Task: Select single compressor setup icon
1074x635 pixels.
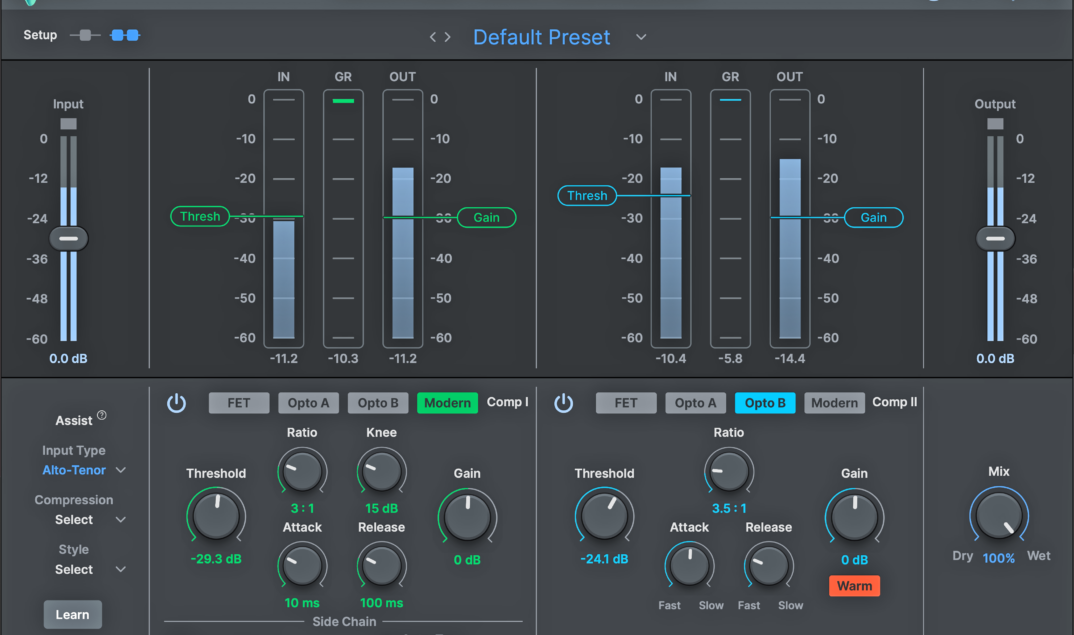Action: (x=85, y=35)
